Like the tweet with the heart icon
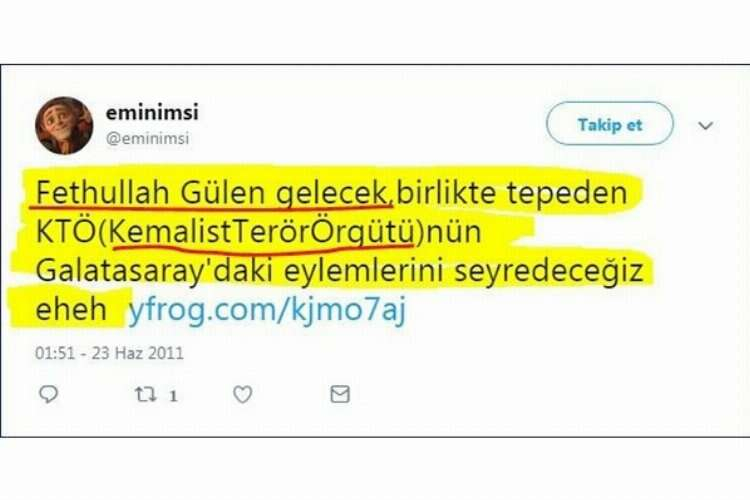Screen dimensions: 750x500 [243, 394]
